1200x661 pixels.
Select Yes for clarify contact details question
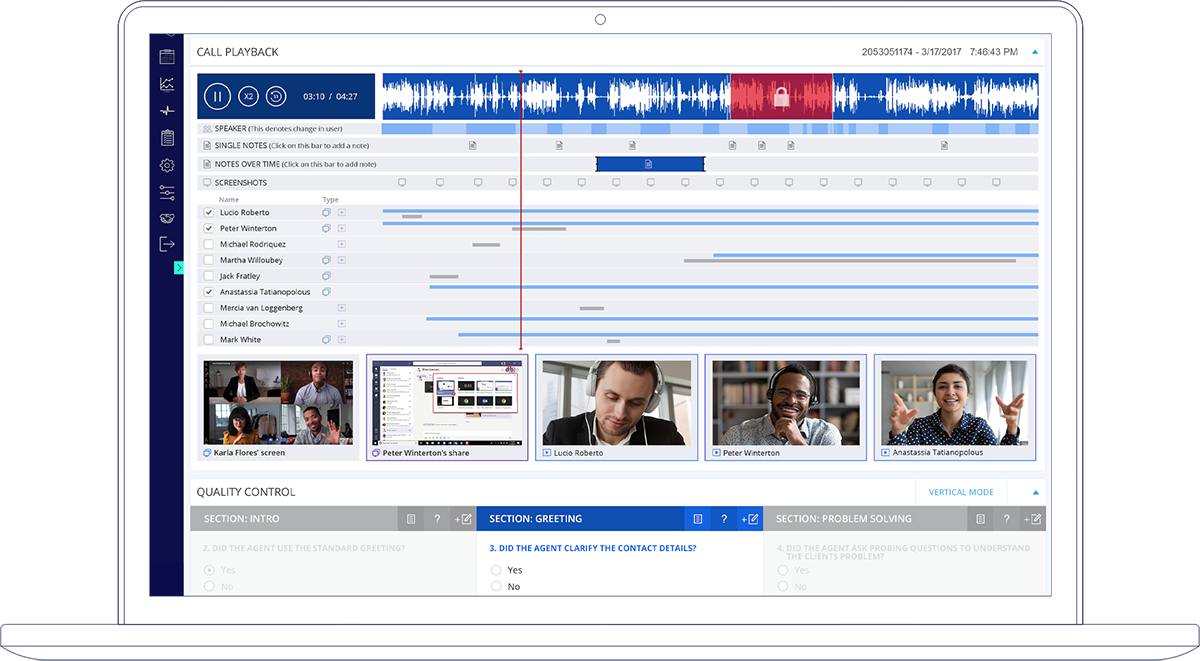point(496,570)
